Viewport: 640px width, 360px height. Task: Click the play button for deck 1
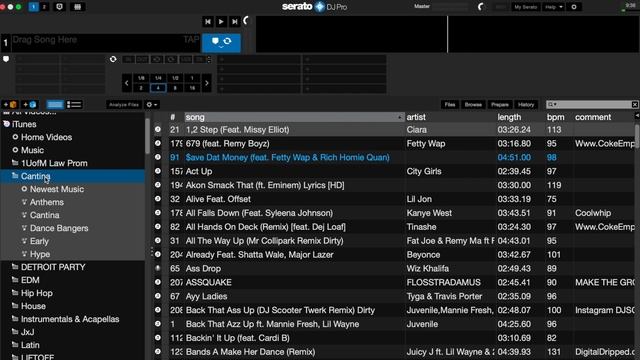(221, 22)
